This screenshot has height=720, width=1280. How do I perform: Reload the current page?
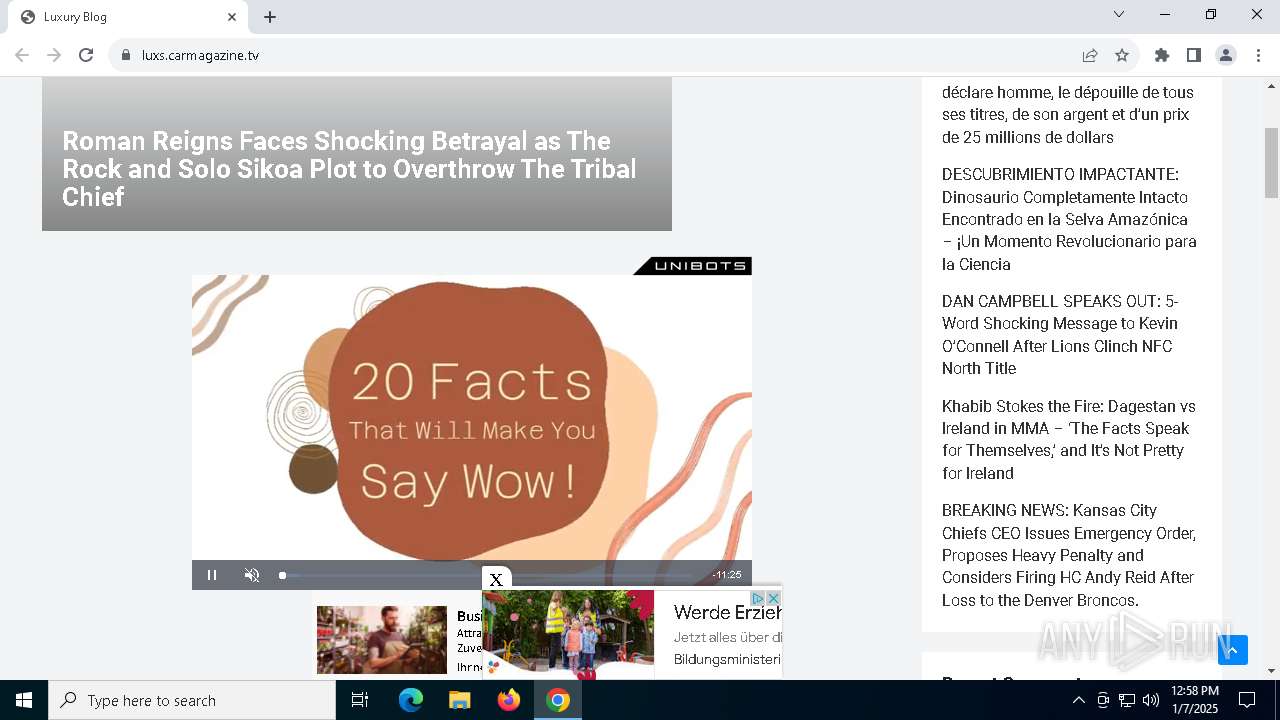pos(86,55)
